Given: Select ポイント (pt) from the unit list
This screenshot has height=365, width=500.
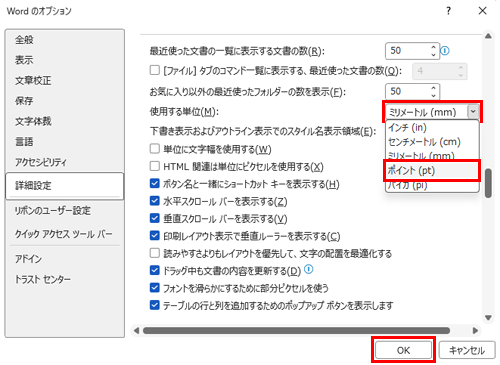Looking at the screenshot, I should [432, 170].
